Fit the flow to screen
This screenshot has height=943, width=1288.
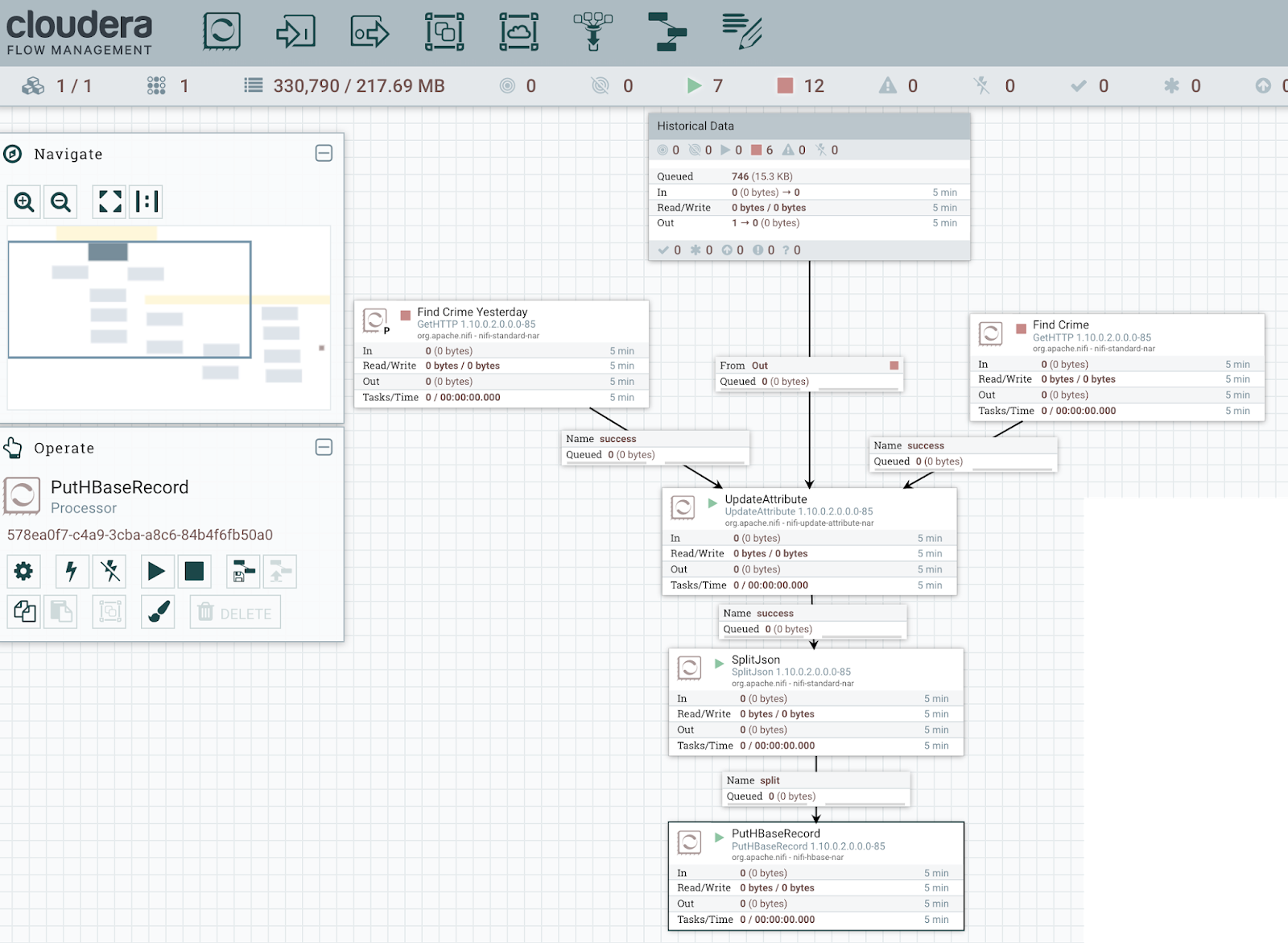coord(110,201)
